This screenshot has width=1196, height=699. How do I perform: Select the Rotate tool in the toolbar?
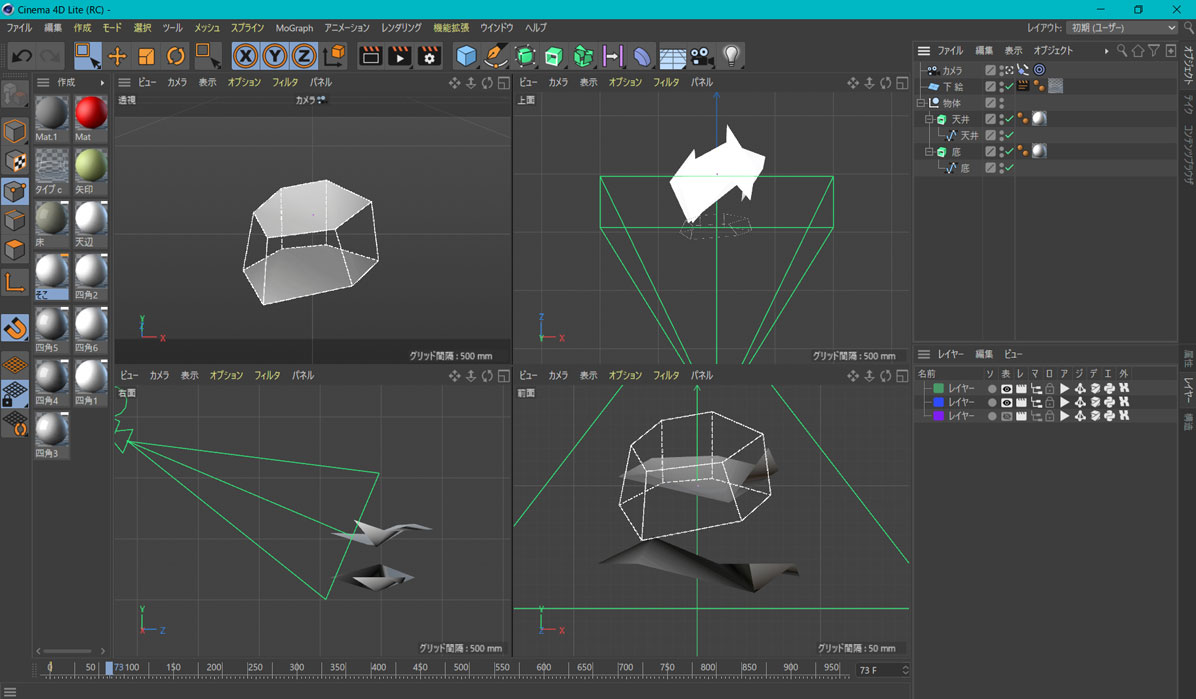(175, 57)
